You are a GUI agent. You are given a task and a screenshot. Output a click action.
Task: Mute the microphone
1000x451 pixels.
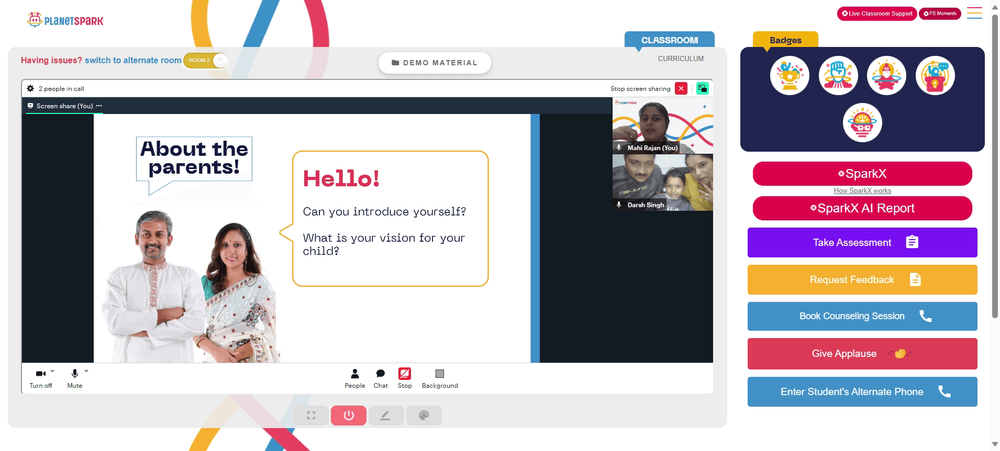tap(75, 378)
